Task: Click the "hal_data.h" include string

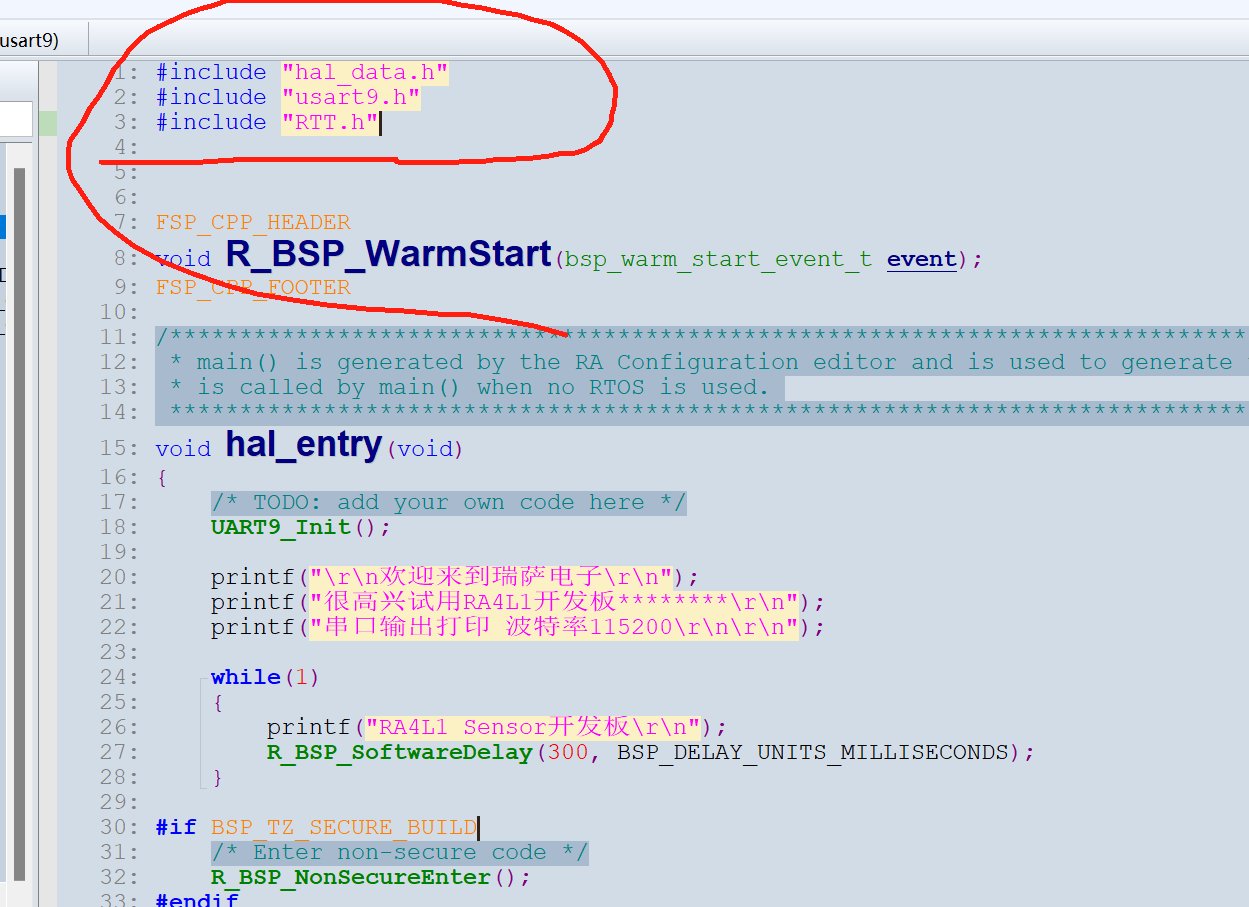Action: 365,72
